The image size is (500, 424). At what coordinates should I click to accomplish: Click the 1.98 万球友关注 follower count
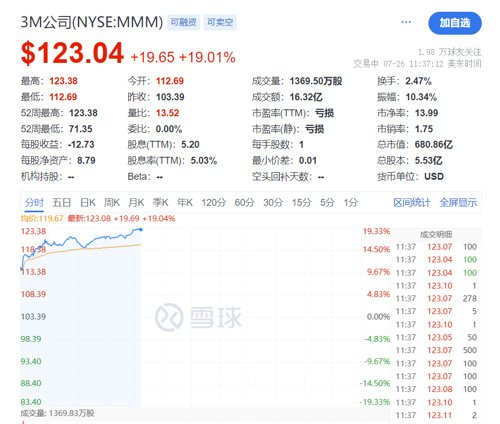pos(450,52)
